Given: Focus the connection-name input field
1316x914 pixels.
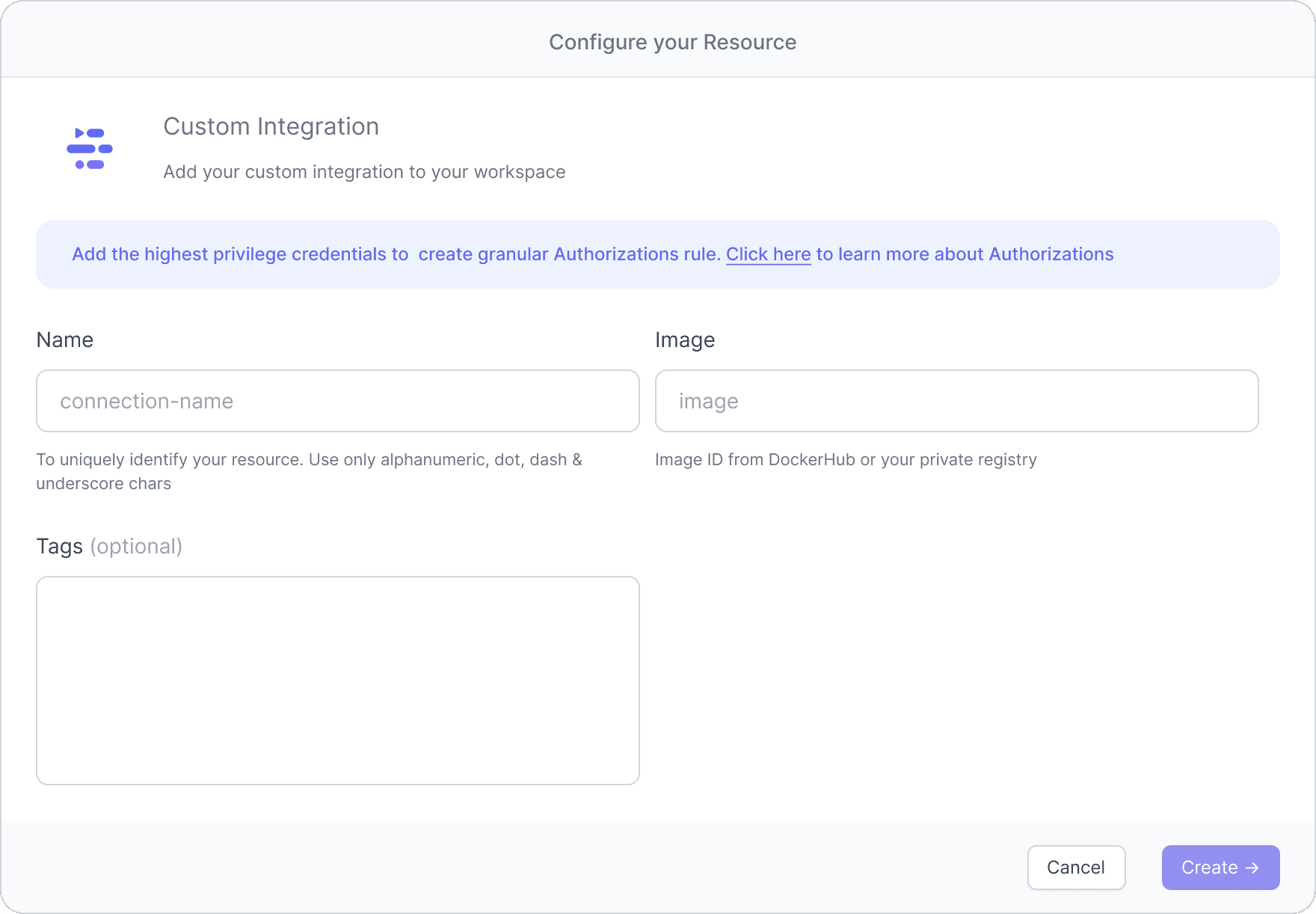Looking at the screenshot, I should 338,401.
